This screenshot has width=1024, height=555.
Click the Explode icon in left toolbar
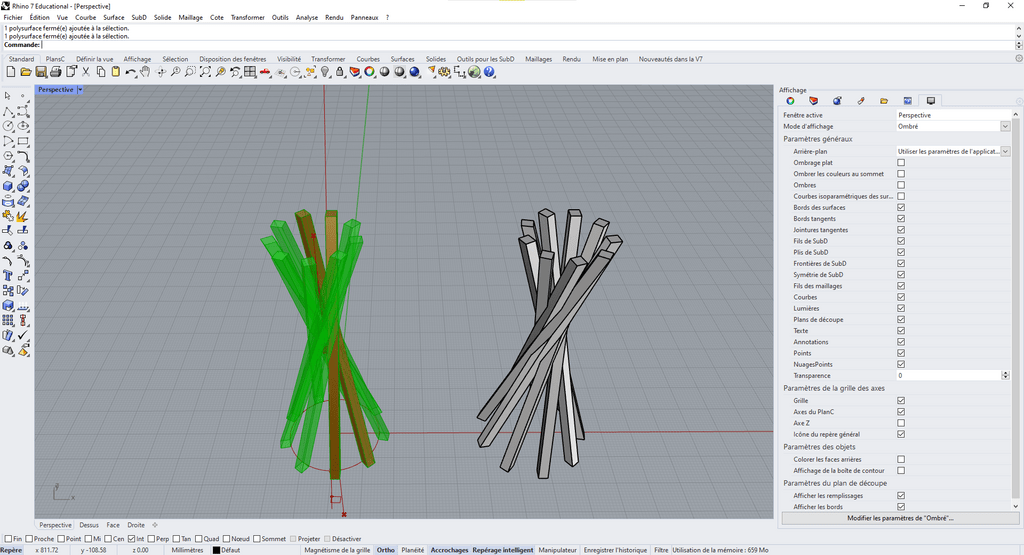click(23, 216)
